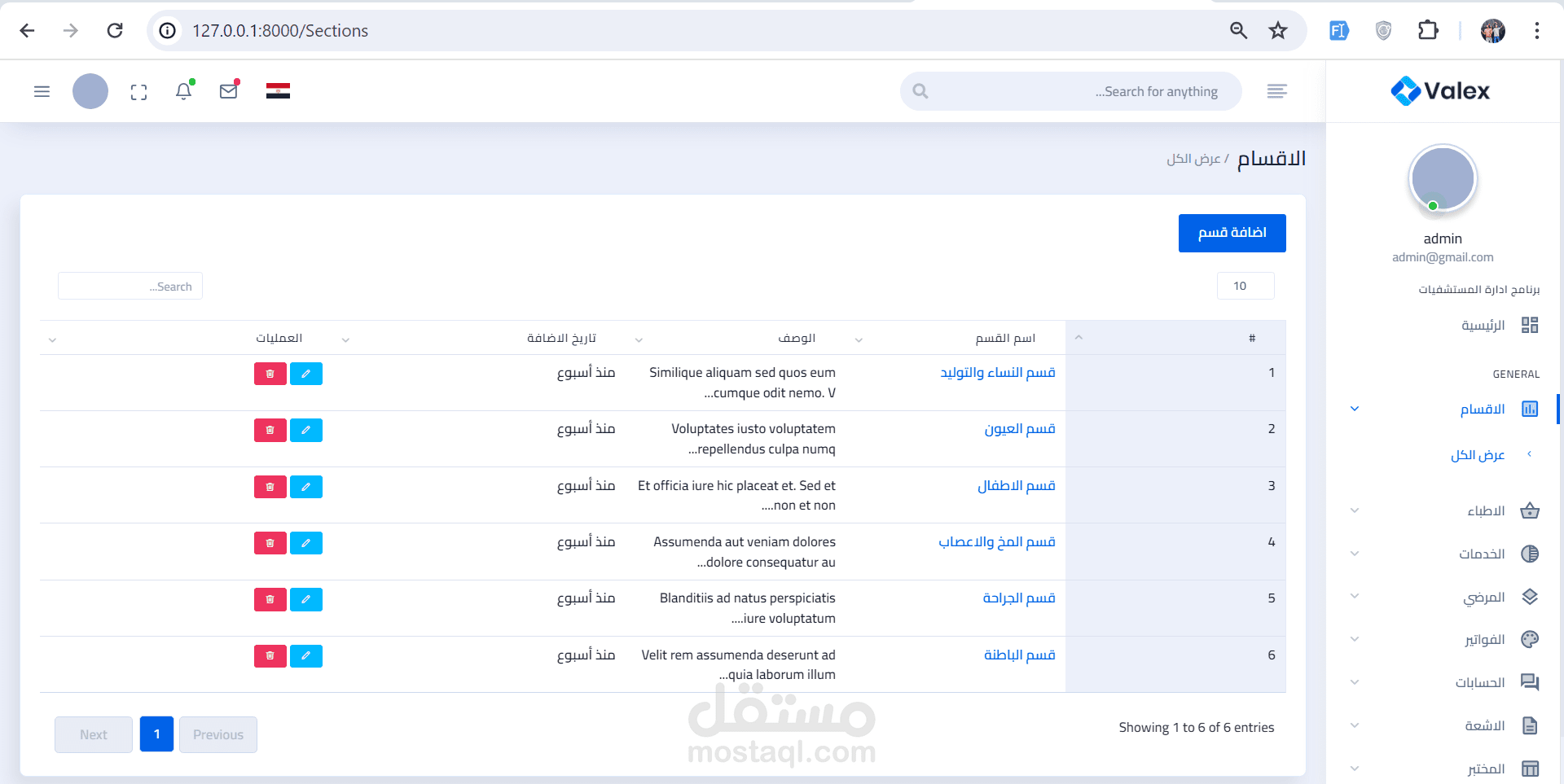This screenshot has height=784, width=1564.
Task: Focus the Search for anything box
Action: tap(1071, 91)
